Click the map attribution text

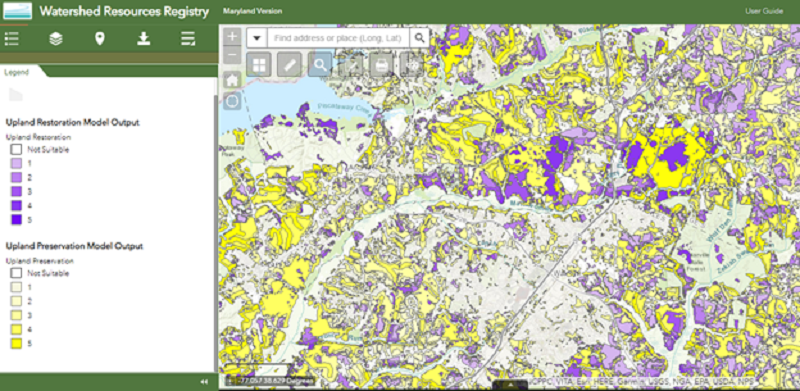[642, 381]
